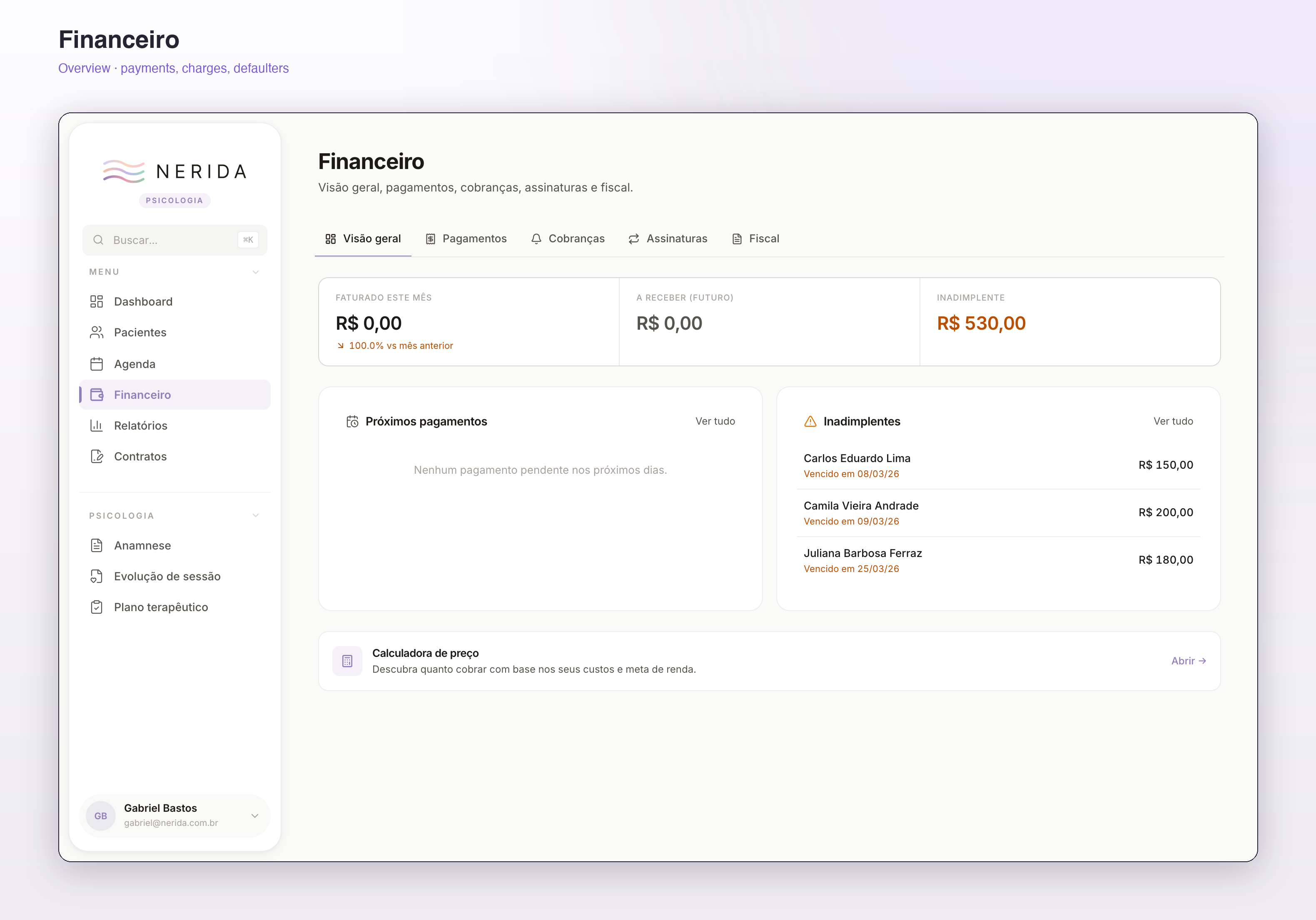The image size is (1316, 920).
Task: Open Juliana Barbosa Ferraz defaulter row
Action: 999,560
